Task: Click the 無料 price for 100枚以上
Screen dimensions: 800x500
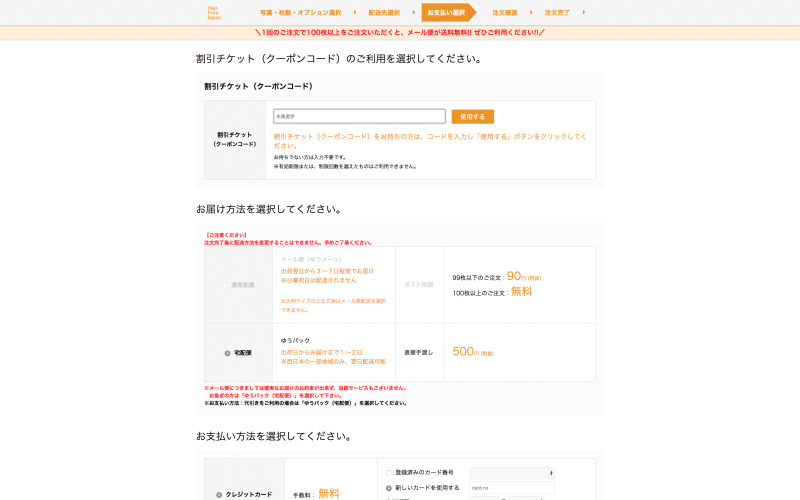Action: [x=521, y=292]
